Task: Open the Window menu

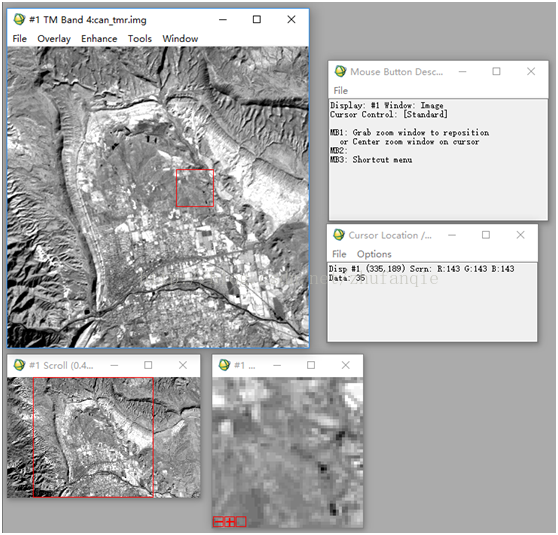Action: [x=180, y=38]
